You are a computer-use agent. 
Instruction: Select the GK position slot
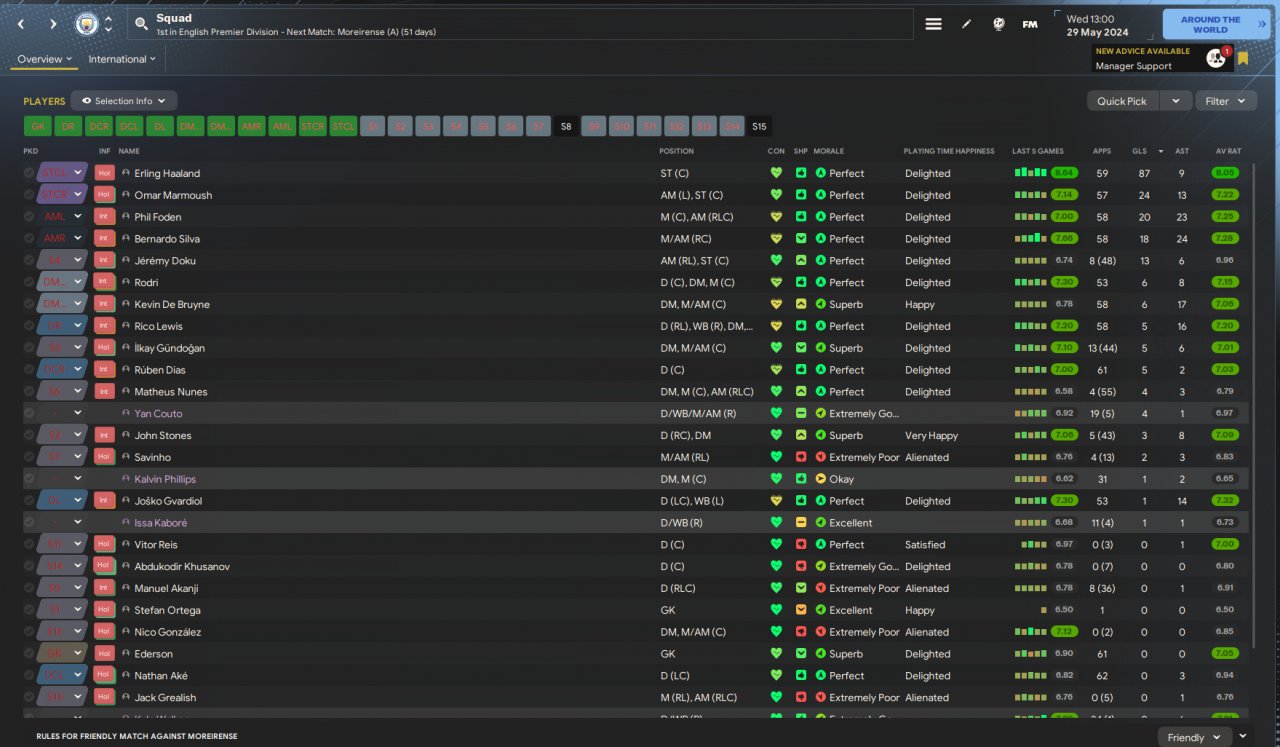(x=39, y=126)
